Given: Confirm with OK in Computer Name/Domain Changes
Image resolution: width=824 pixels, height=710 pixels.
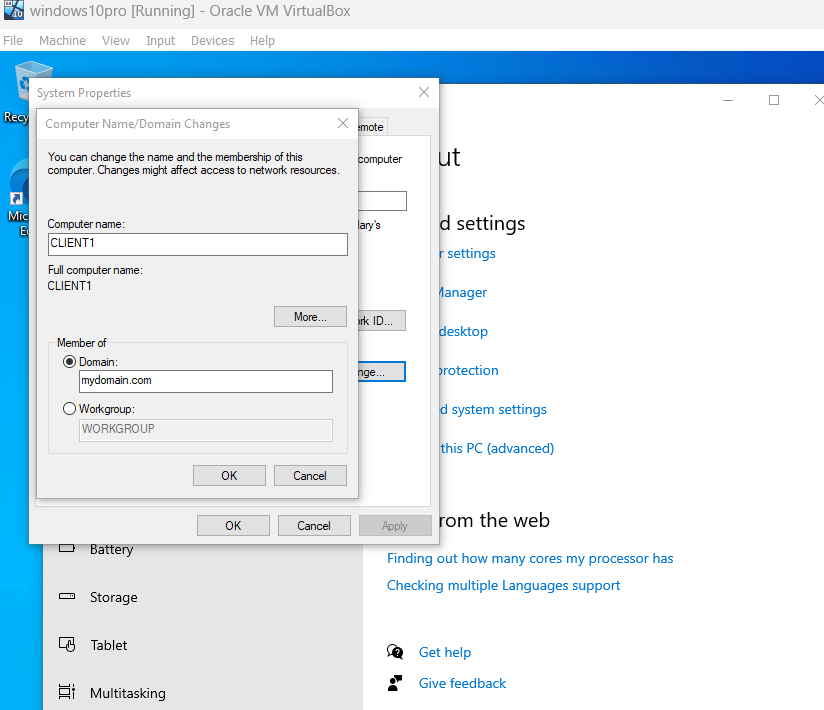Looking at the screenshot, I should click(229, 476).
